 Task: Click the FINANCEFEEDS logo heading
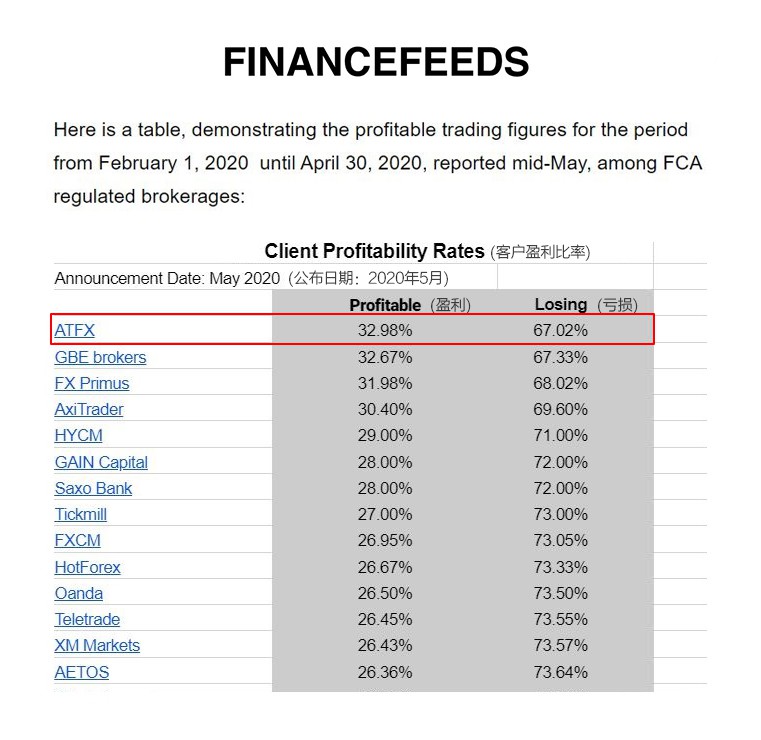point(375,63)
